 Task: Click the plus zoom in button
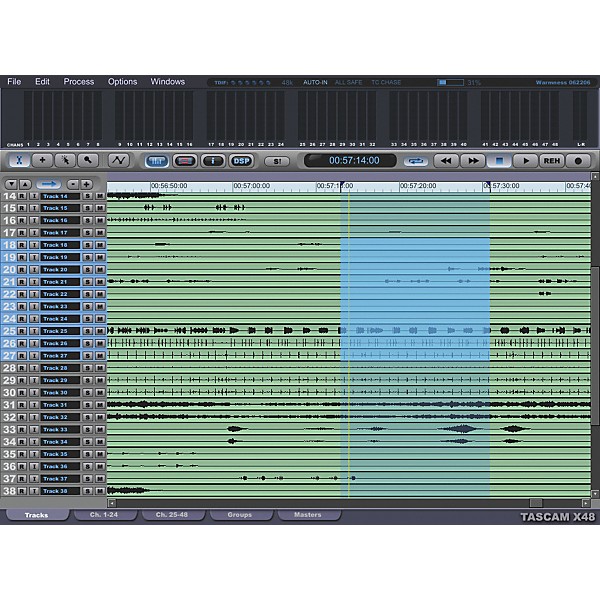click(86, 184)
